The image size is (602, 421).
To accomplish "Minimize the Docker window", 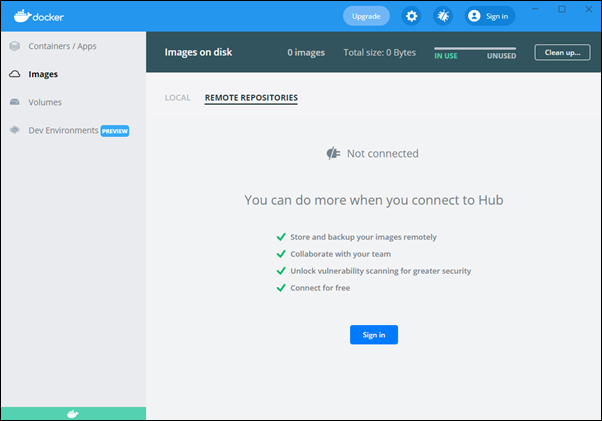I will coord(535,9).
